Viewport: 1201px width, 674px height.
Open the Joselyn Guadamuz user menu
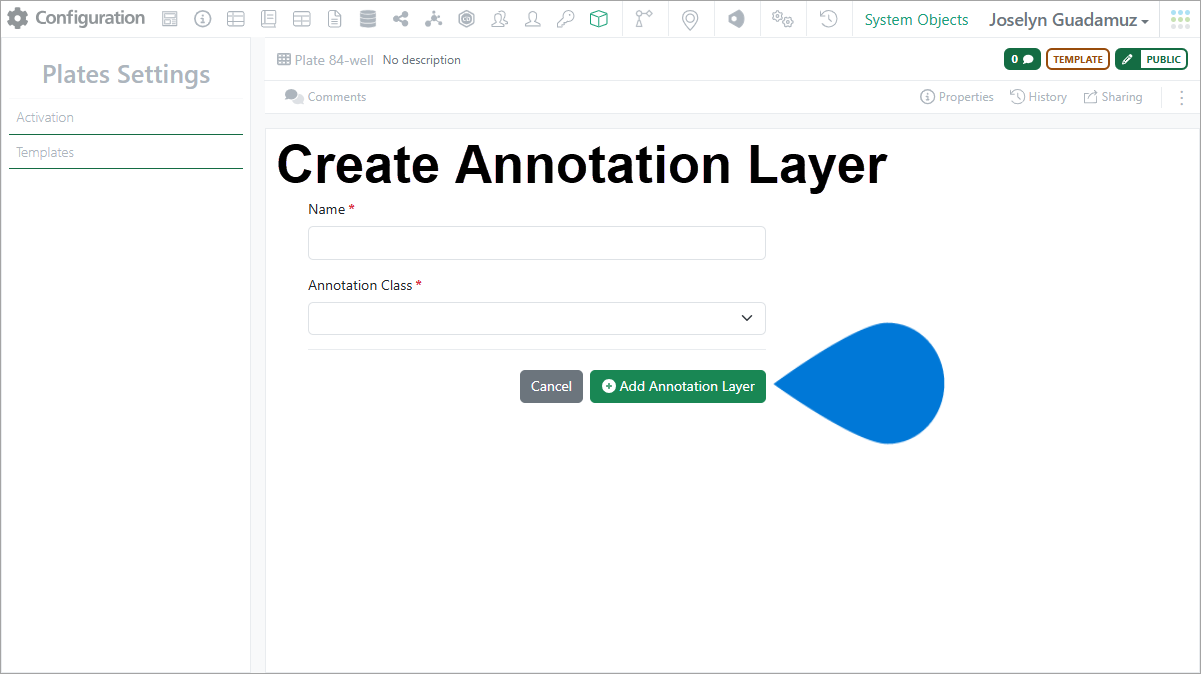1068,20
